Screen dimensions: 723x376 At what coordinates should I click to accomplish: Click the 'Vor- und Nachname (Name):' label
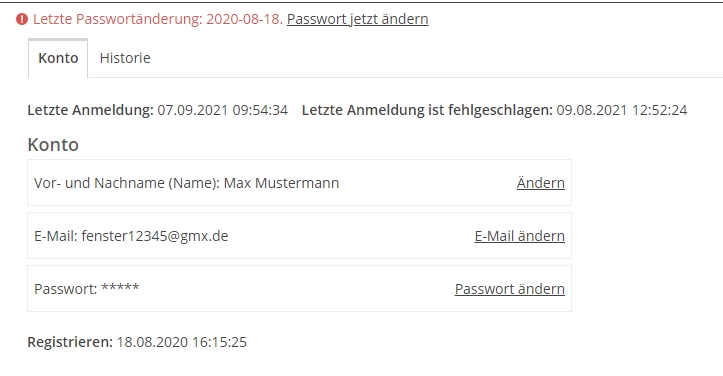click(127, 183)
